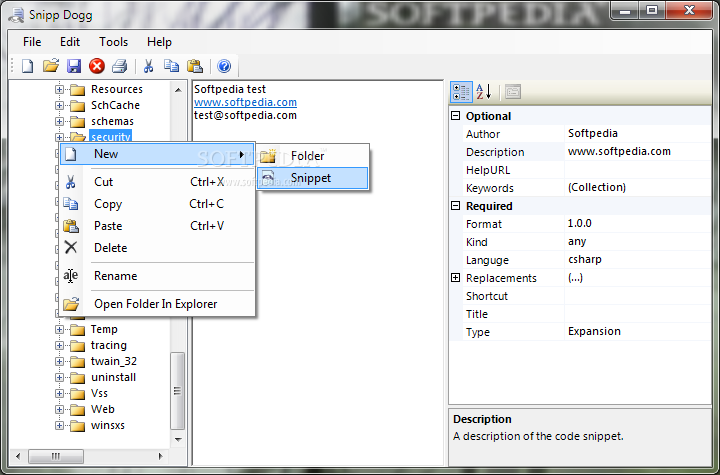720x475 pixels.
Task: Expand the schemas tree node
Action: pos(59,121)
